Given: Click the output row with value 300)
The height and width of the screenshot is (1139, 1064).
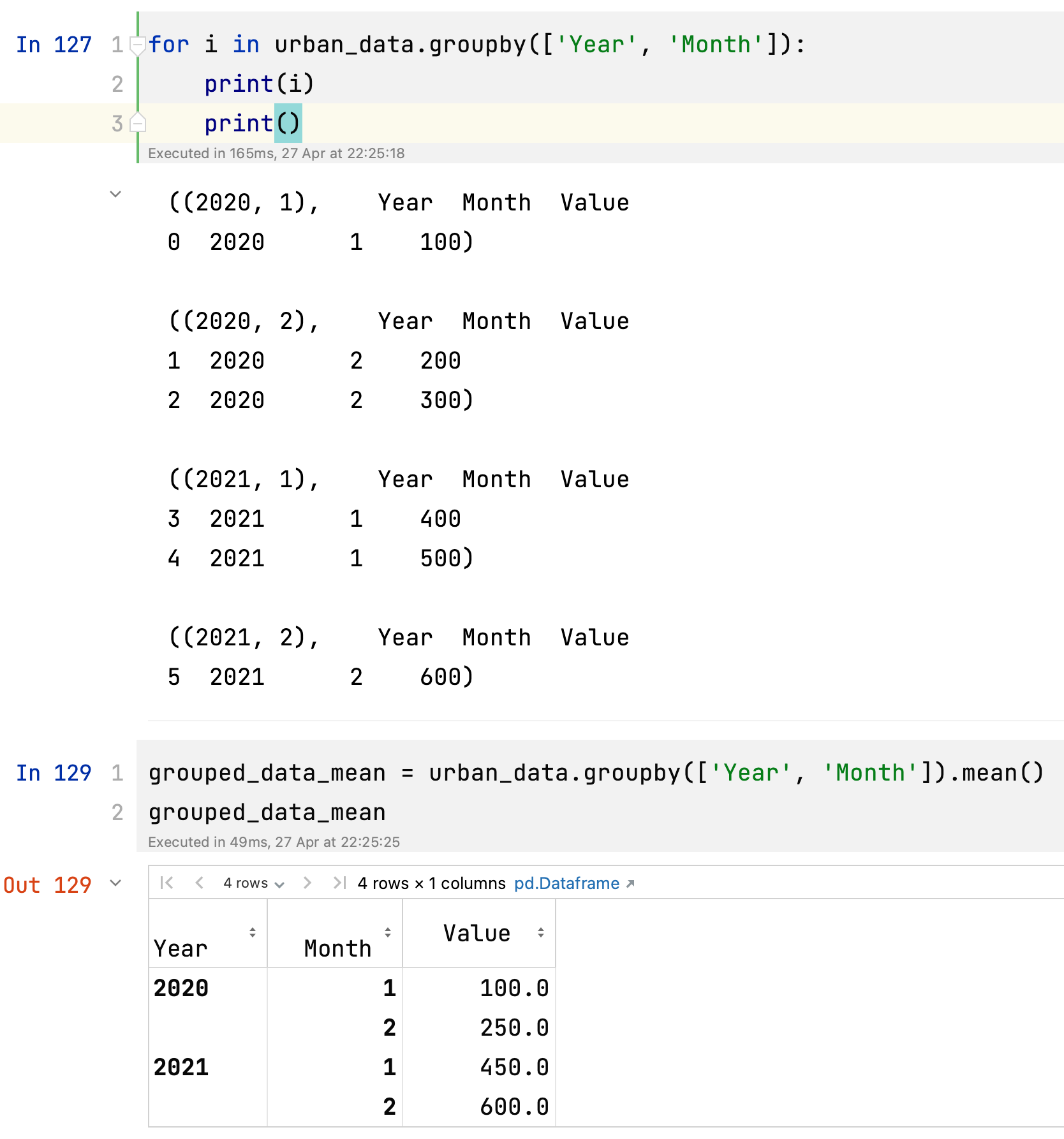Looking at the screenshot, I should pos(320,400).
